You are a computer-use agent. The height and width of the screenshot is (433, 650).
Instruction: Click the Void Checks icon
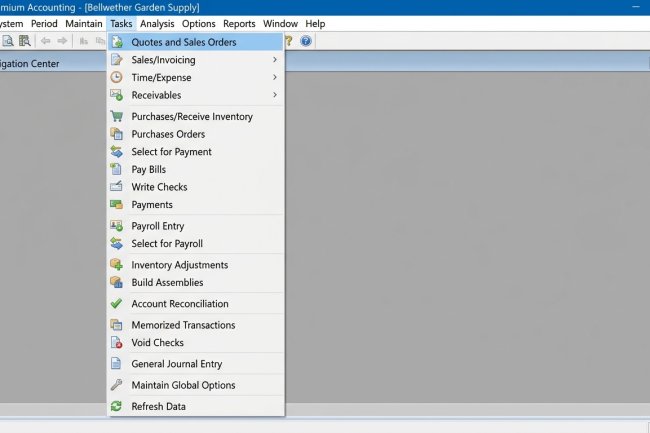coord(116,342)
